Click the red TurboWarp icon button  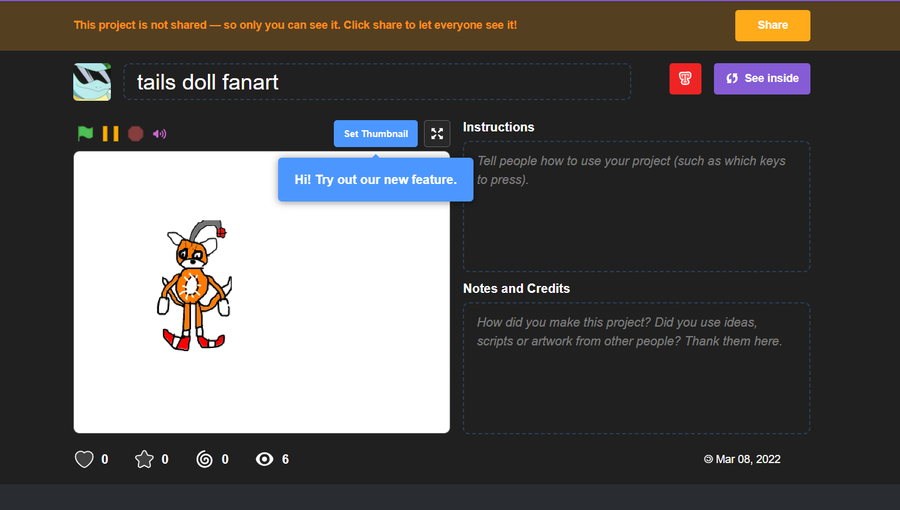[685, 79]
